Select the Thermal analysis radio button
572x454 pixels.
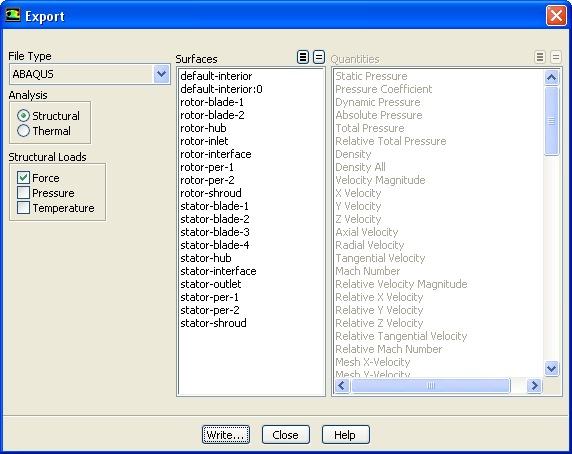click(23, 131)
